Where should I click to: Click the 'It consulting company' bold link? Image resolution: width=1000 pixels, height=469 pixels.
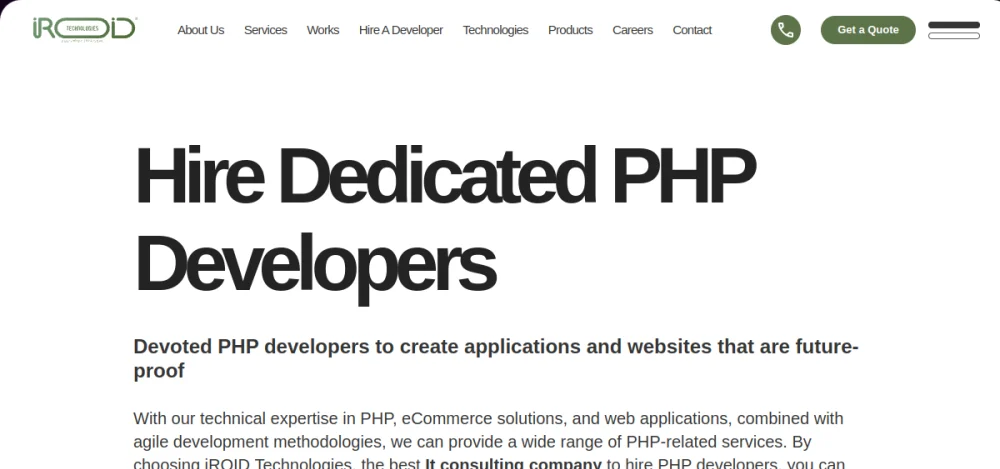pos(513,463)
